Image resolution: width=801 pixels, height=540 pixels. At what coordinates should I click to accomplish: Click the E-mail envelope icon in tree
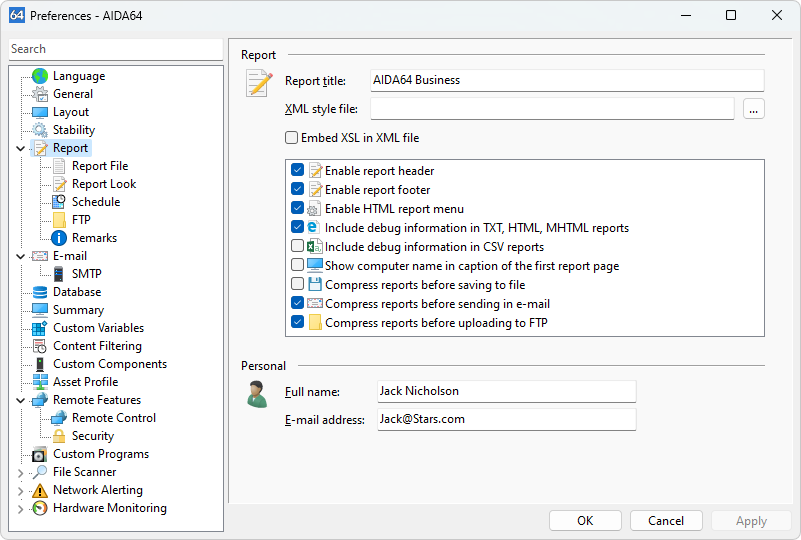point(40,256)
